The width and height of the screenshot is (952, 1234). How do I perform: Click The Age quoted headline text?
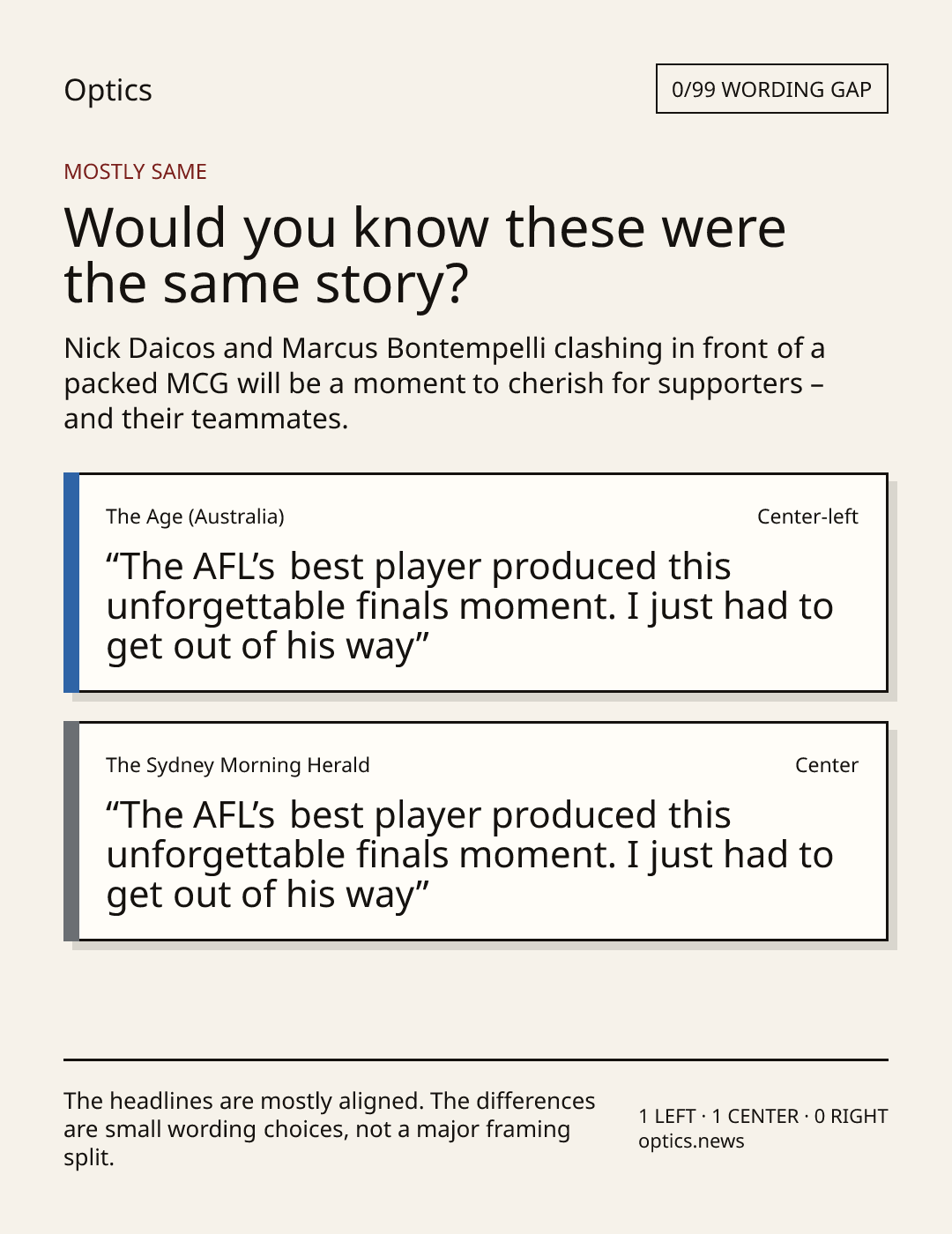[470, 606]
